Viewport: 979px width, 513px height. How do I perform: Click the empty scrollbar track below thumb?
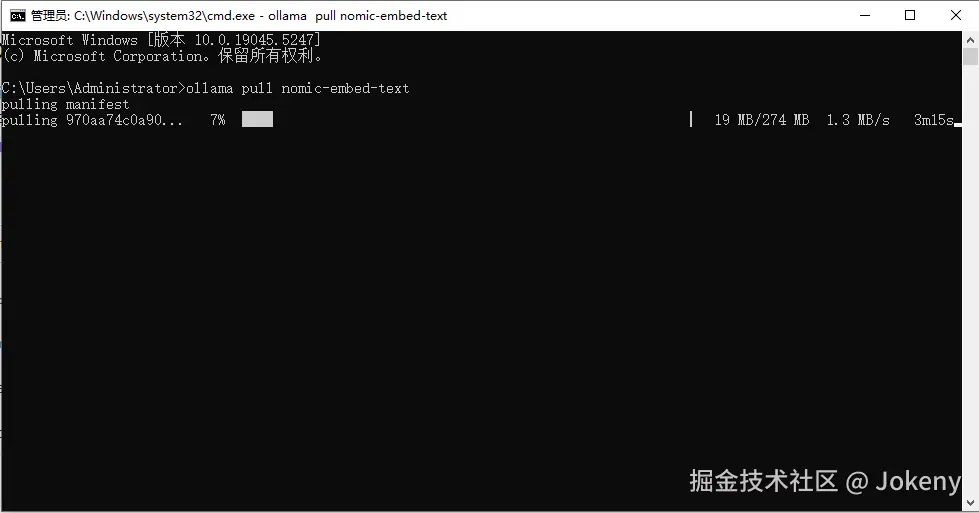[x=970, y=280]
